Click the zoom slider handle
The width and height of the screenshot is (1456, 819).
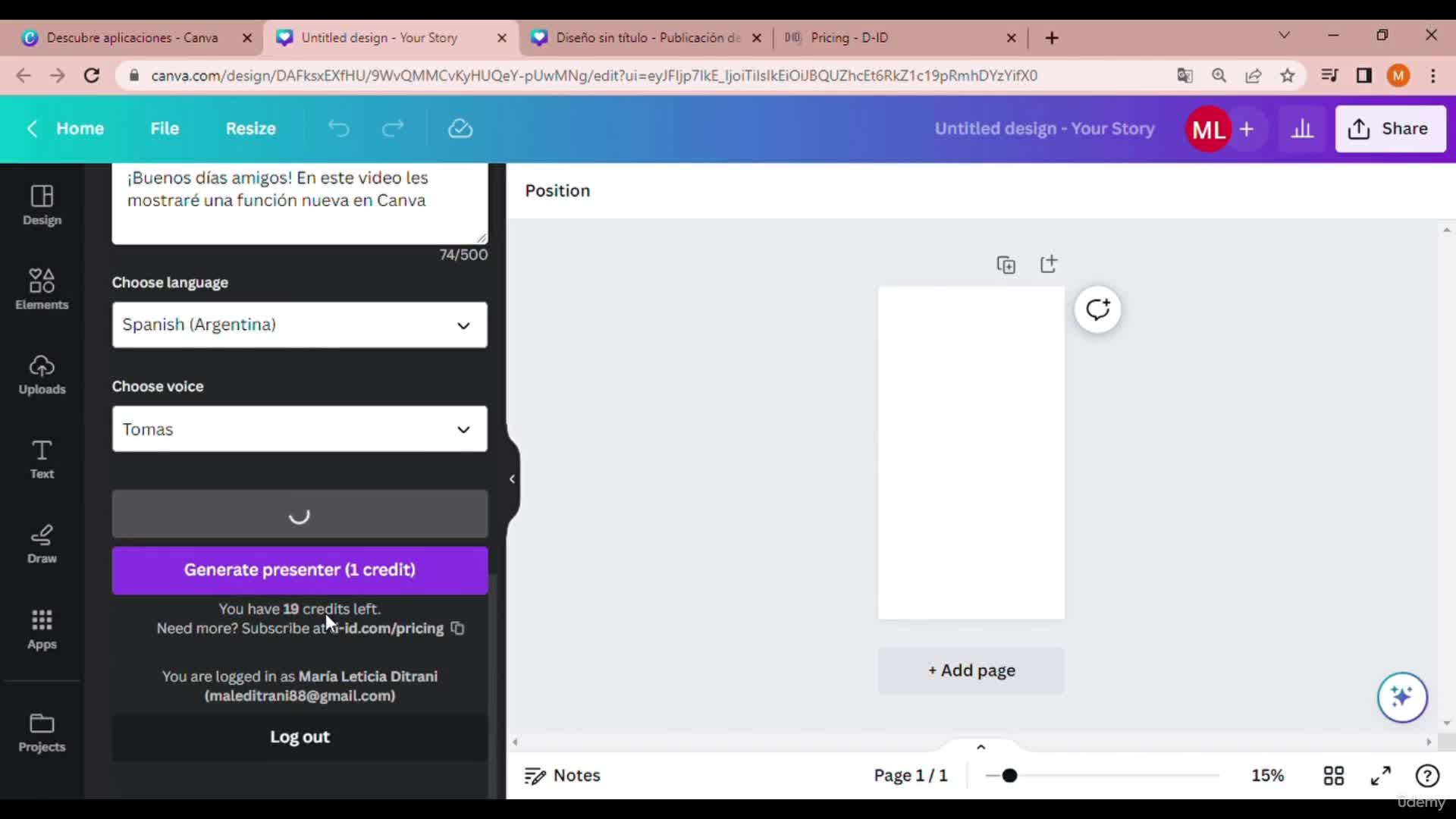pos(1009,776)
